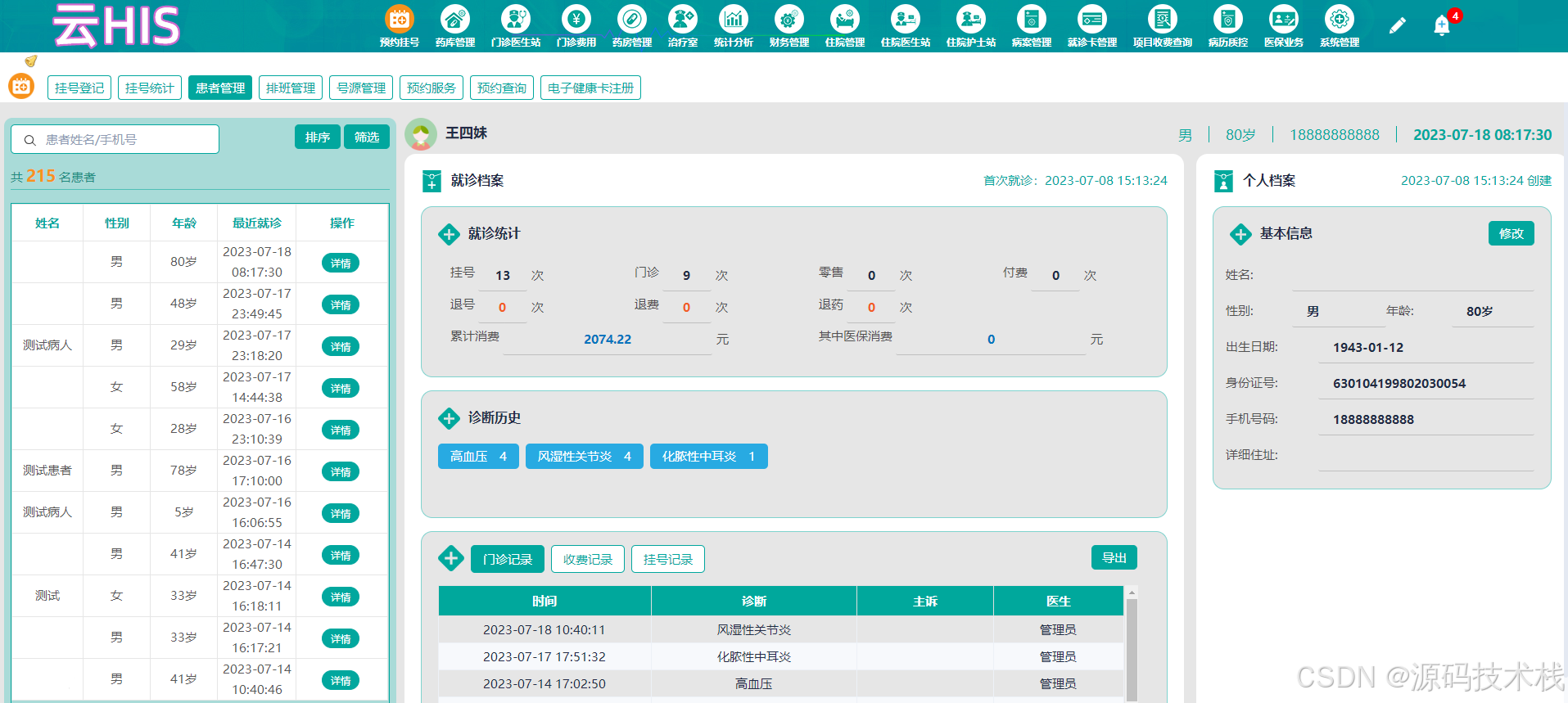Click the 化脓性中耳炎 1 diagnosis tag
The image size is (1568, 703).
709,456
